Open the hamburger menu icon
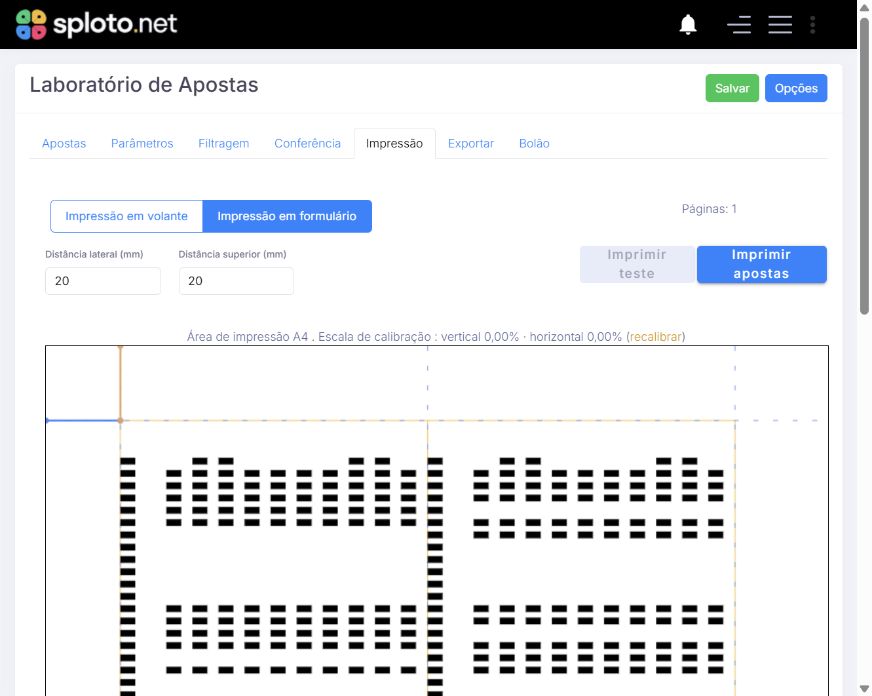872x696 pixels. 780,24
